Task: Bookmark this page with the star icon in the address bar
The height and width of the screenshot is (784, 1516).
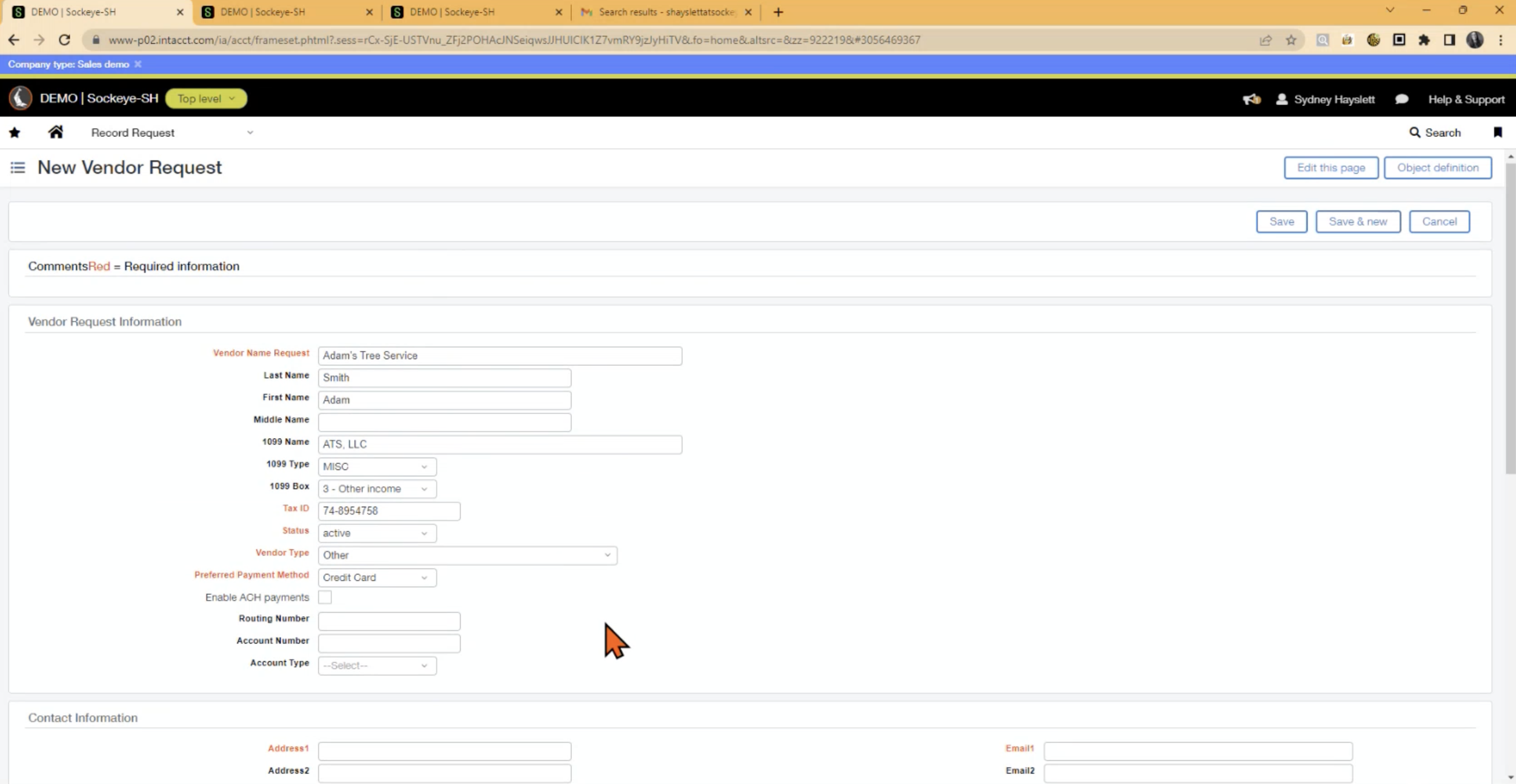Action: pos(1291,40)
